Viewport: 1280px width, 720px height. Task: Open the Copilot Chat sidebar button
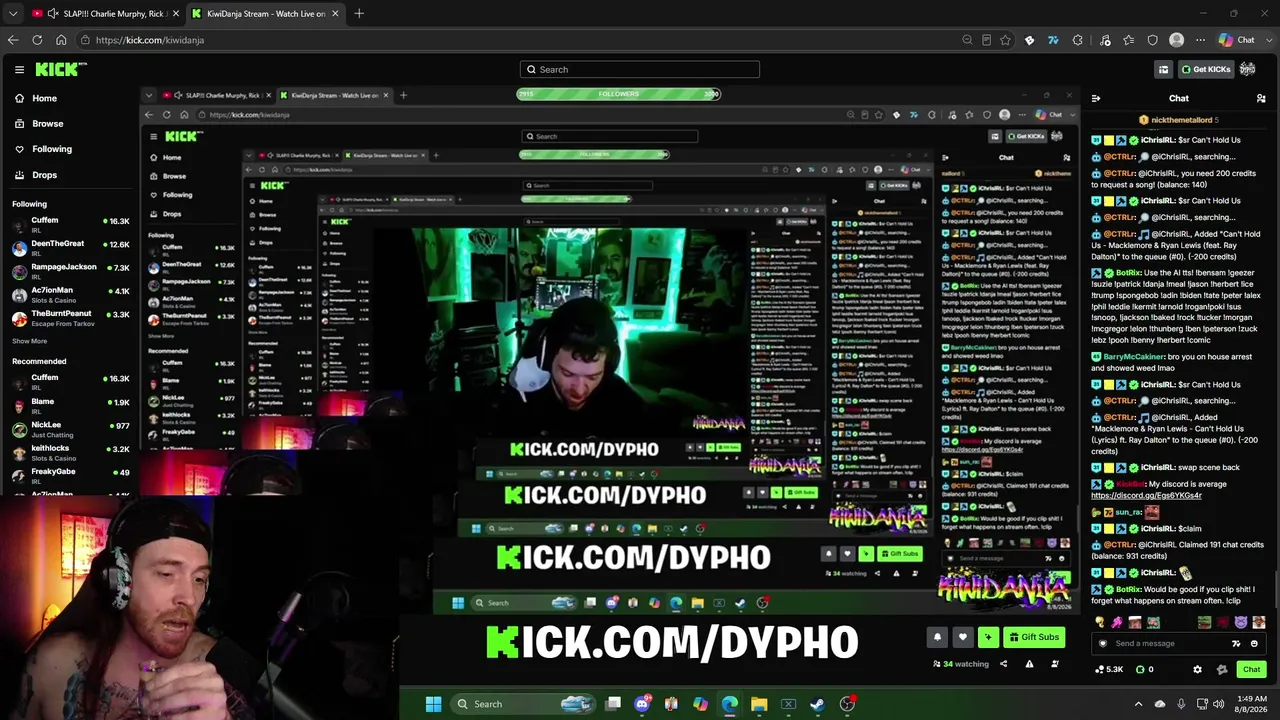coord(1236,40)
